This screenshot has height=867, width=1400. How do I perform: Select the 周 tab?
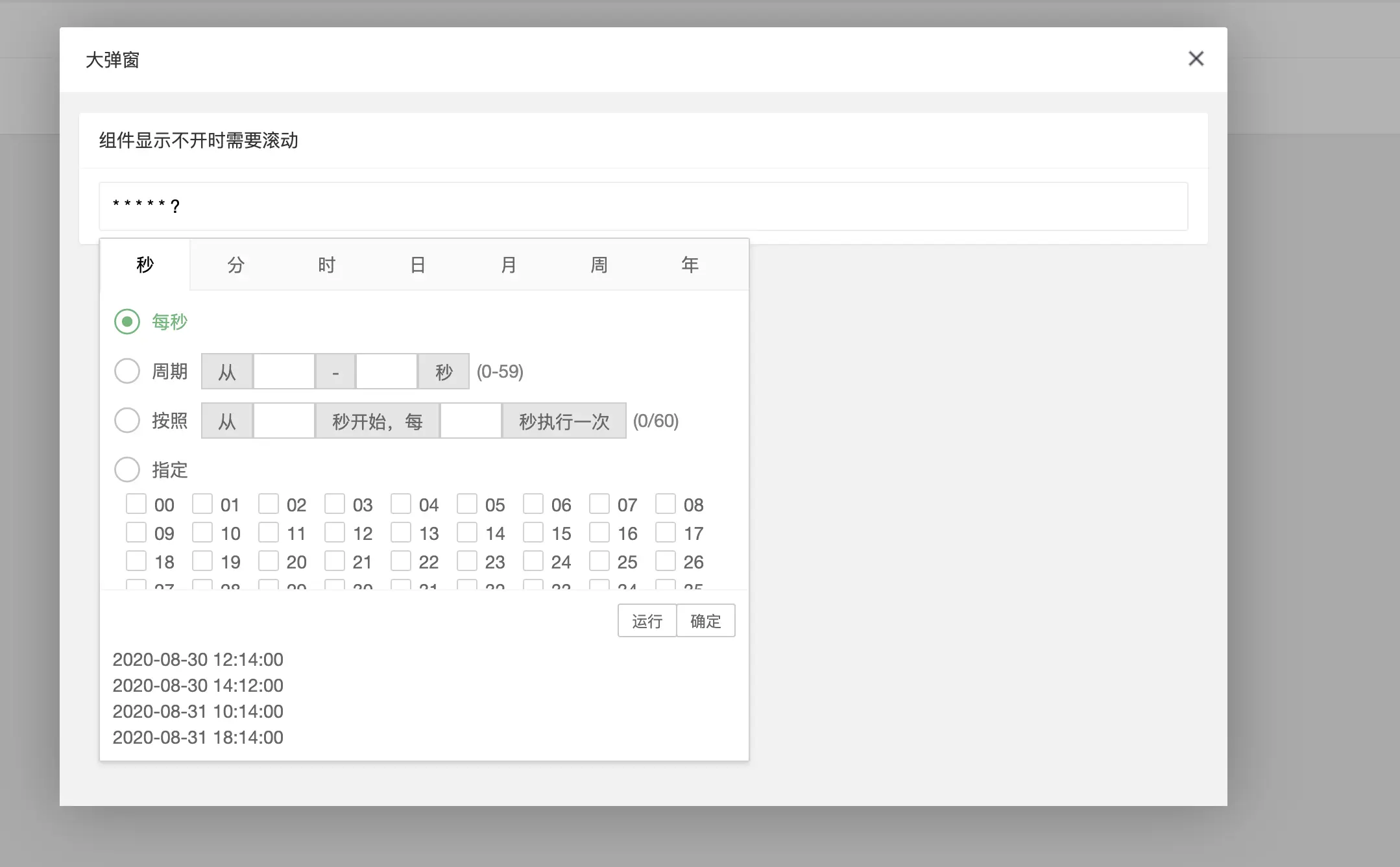pyautogui.click(x=599, y=264)
